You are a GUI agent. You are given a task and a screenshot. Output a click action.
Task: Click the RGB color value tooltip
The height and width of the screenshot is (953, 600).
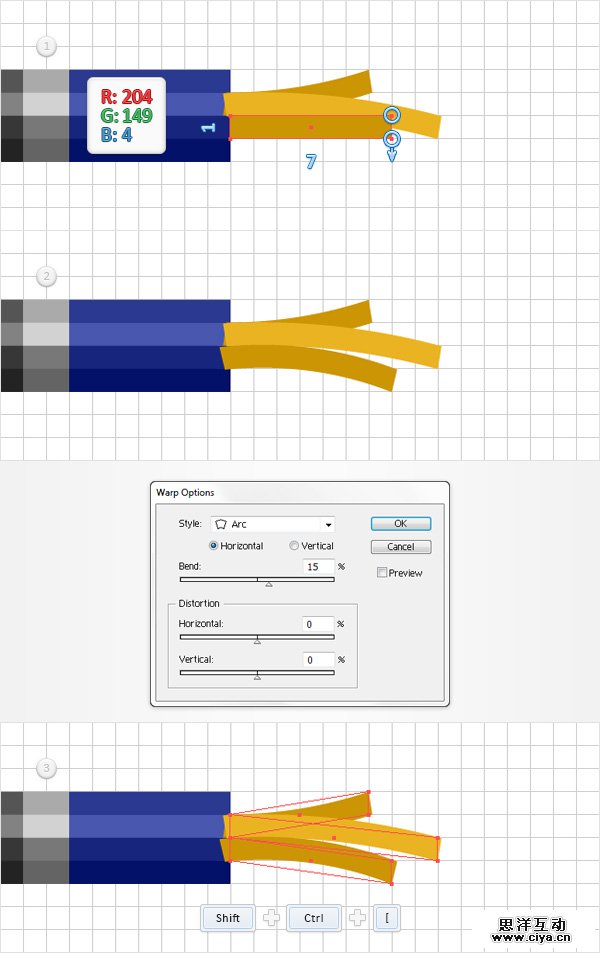126,115
